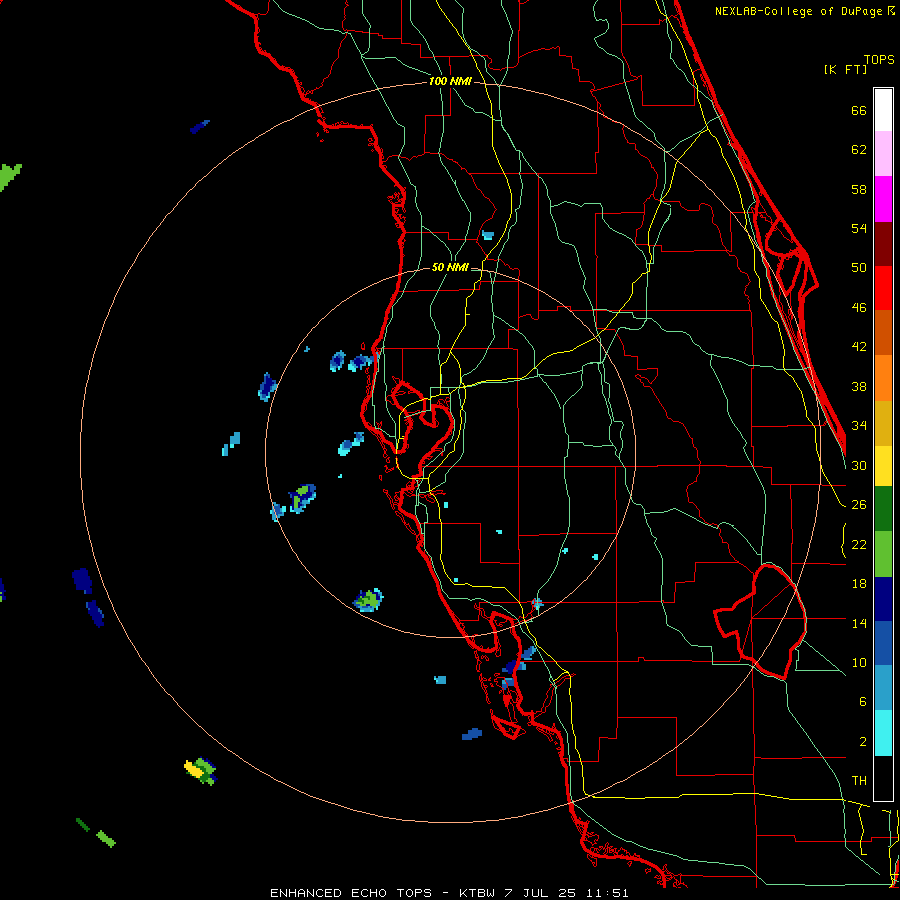Select the bright red legend swatch
The width and height of the screenshot is (900, 900).
click(883, 288)
